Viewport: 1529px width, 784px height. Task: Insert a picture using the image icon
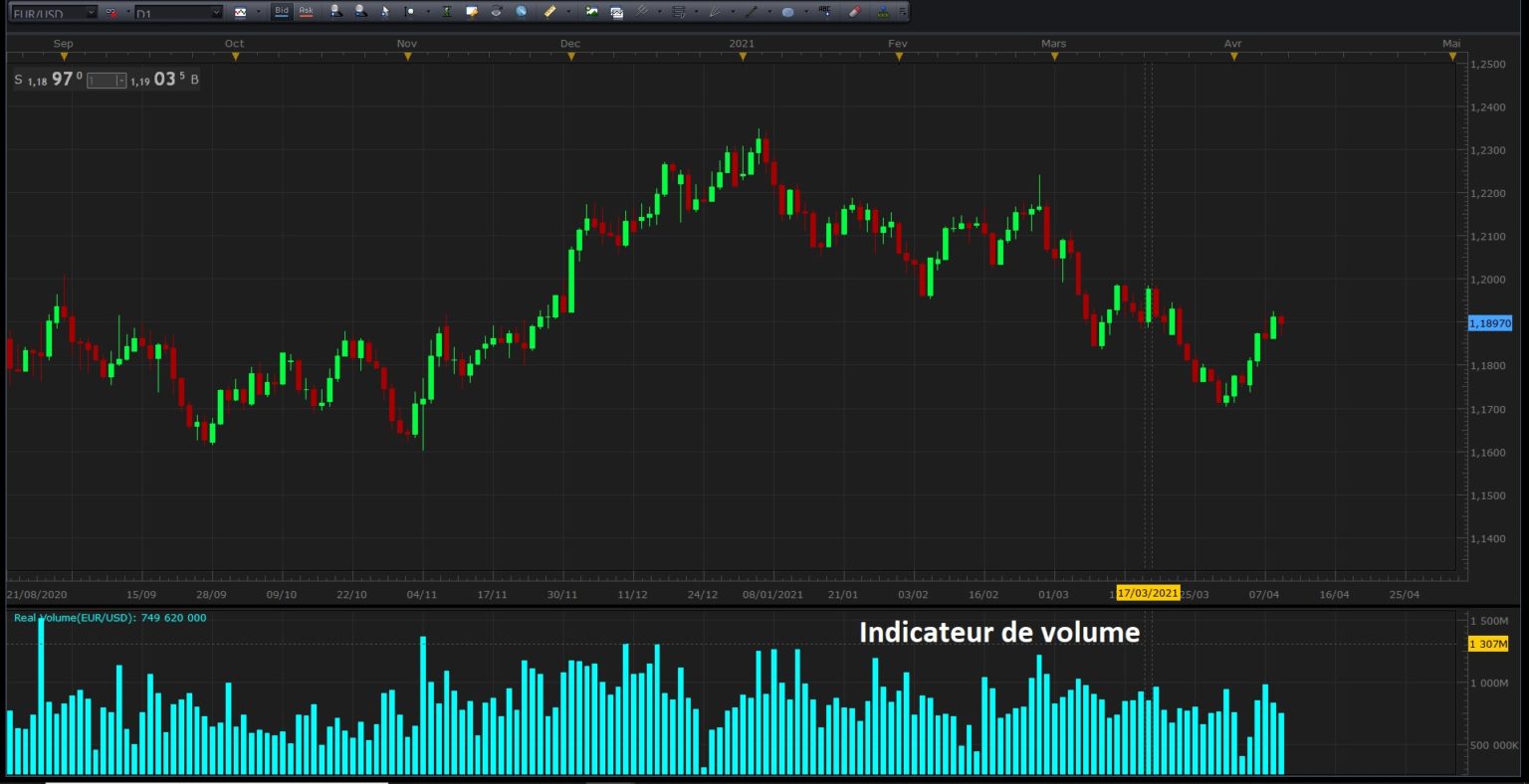(x=590, y=12)
